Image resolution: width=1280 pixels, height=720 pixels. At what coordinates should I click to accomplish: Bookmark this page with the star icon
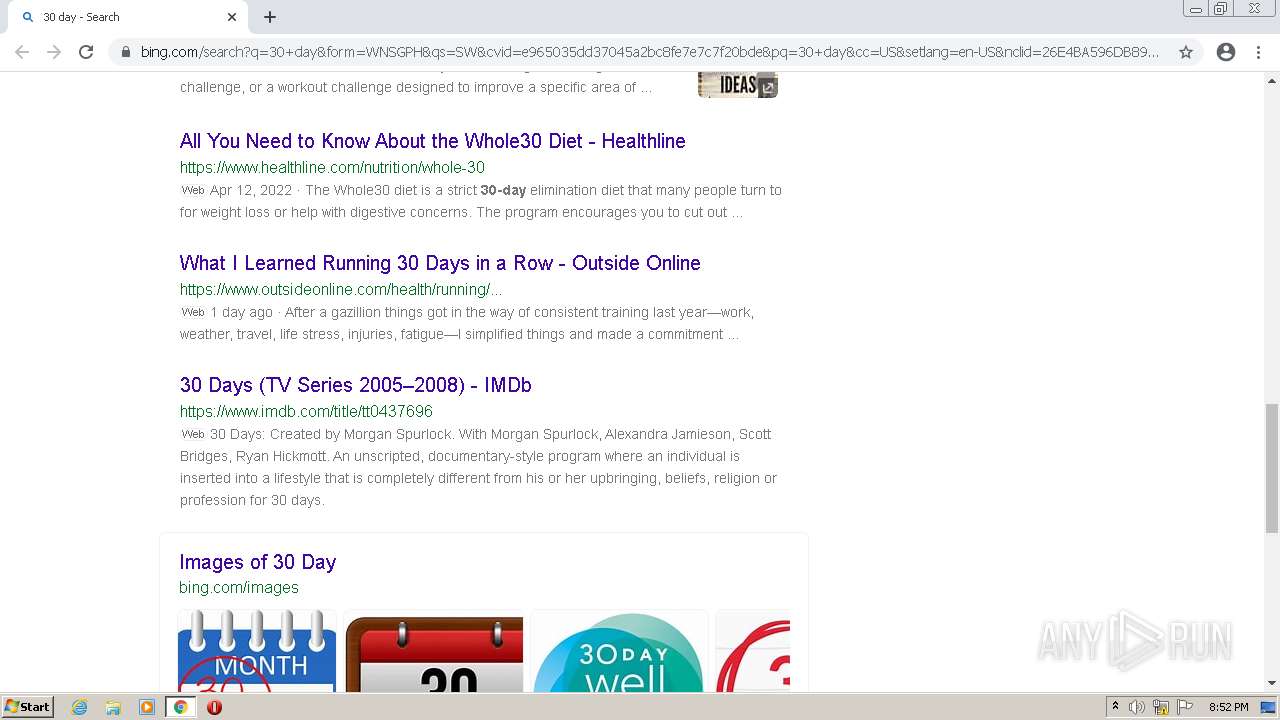pos(1186,52)
